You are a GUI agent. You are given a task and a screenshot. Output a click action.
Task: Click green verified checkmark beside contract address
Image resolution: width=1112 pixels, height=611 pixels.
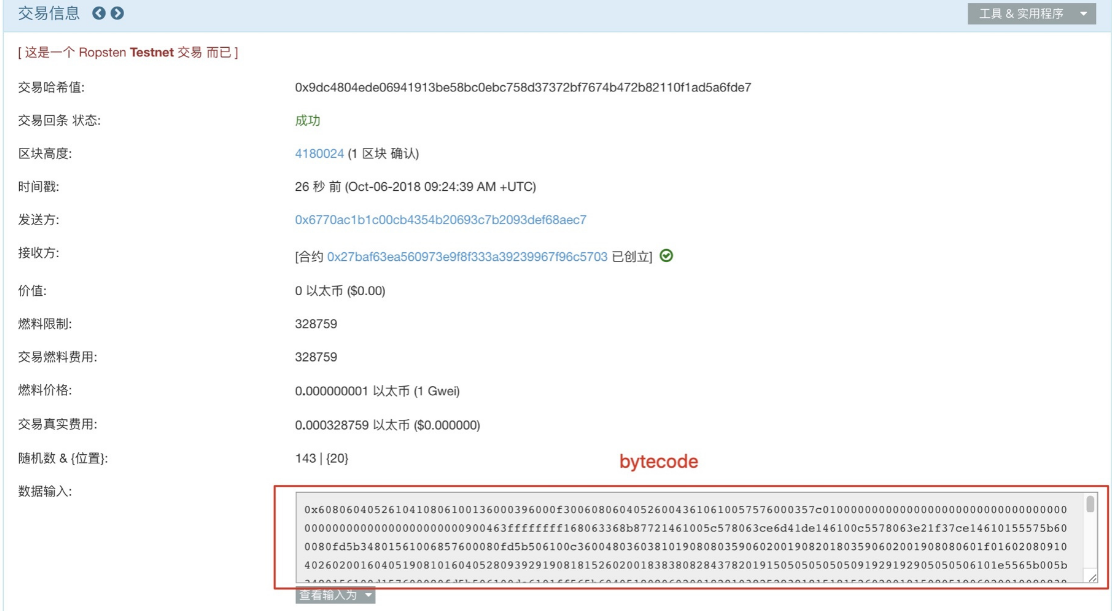pos(666,255)
